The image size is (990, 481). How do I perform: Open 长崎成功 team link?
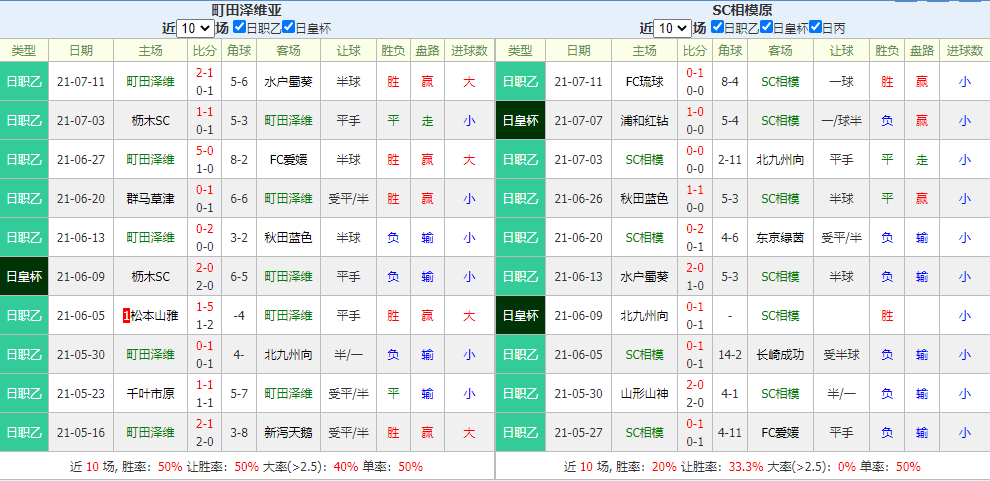point(780,354)
